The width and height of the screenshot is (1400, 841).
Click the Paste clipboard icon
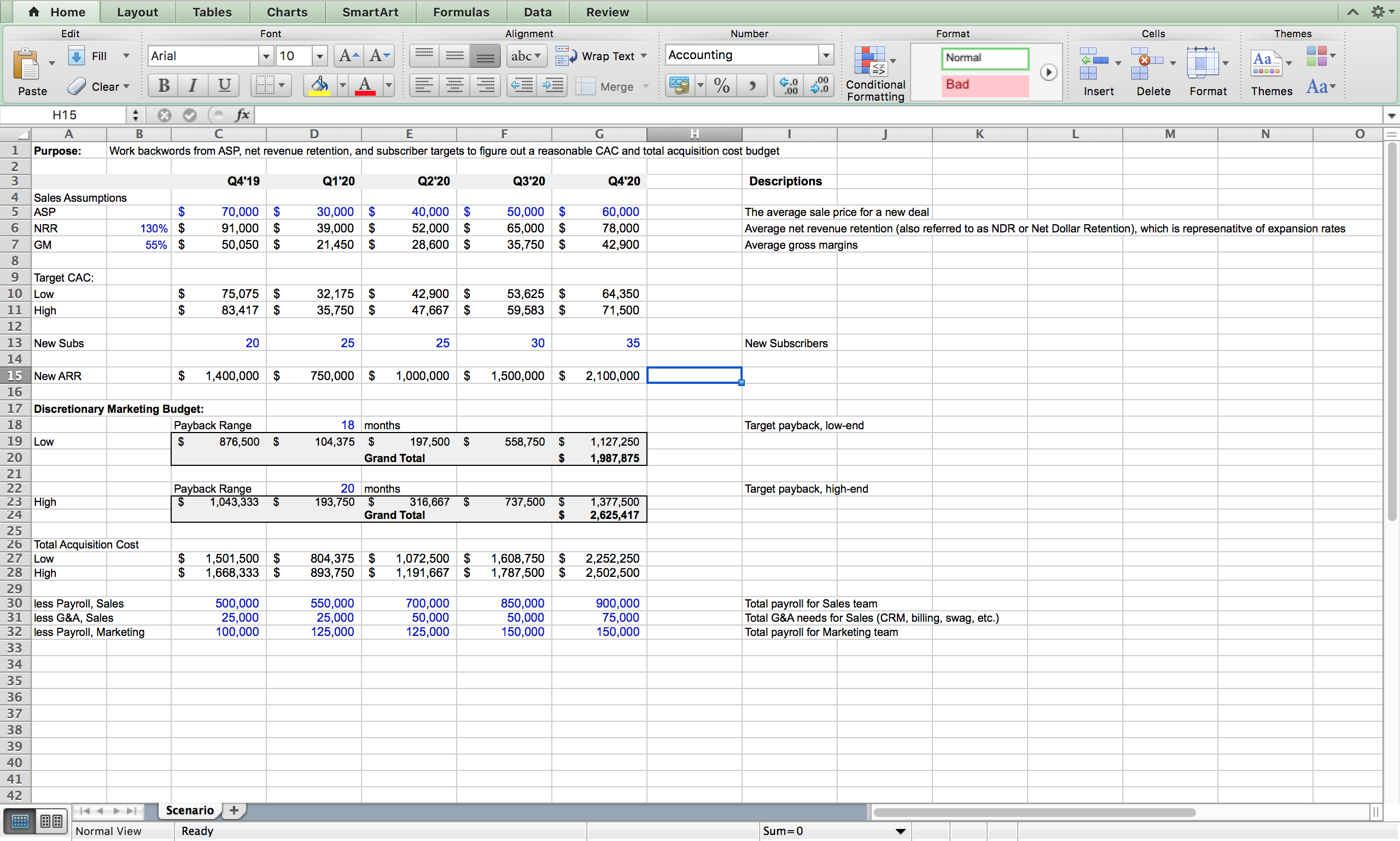click(27, 63)
